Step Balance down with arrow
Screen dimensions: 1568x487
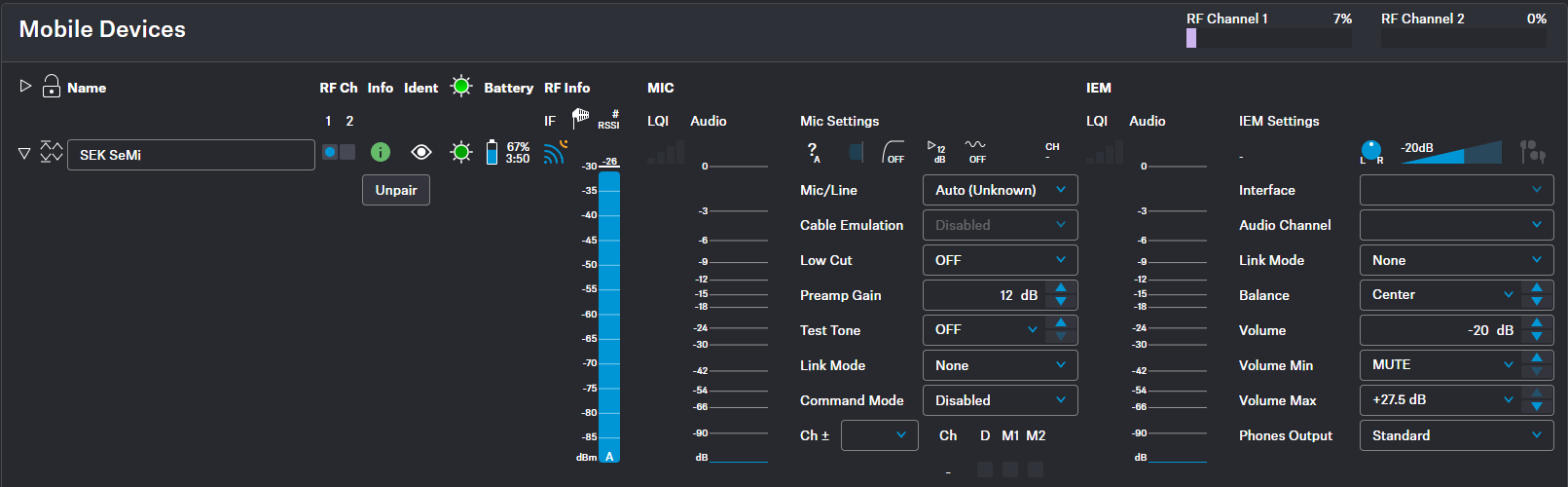pyautogui.click(x=1537, y=302)
